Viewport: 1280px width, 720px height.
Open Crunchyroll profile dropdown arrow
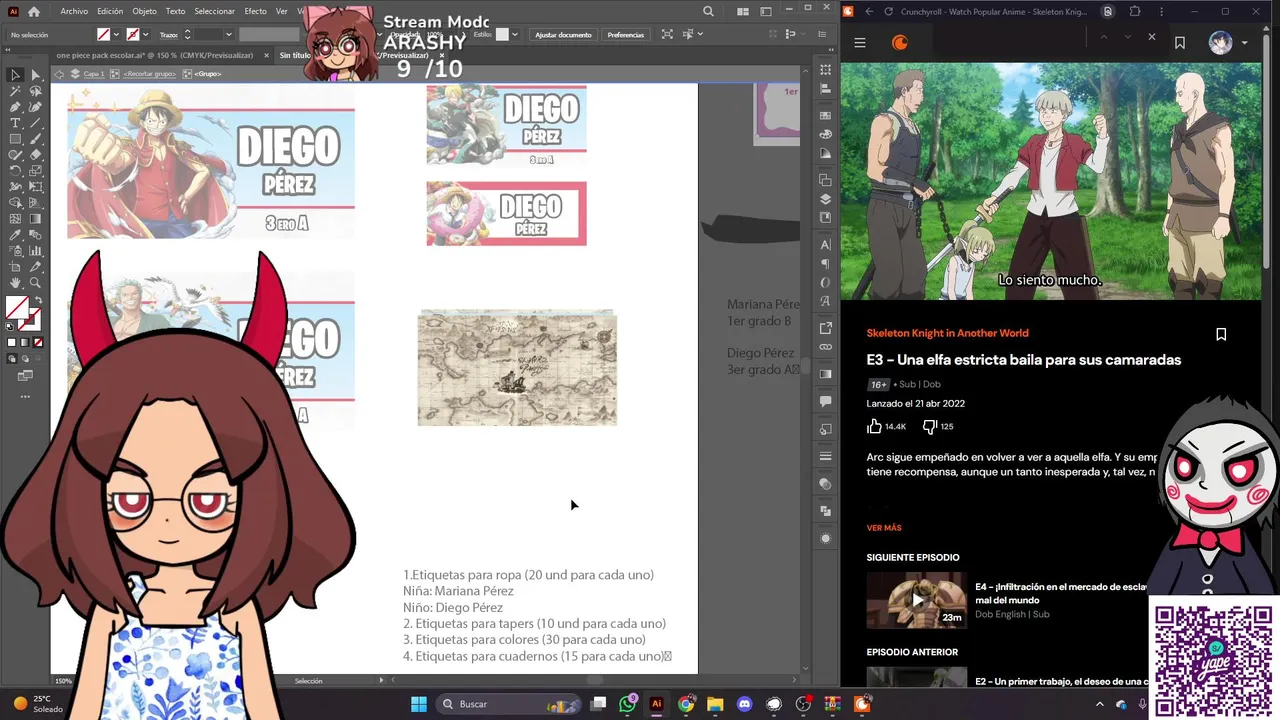[1244, 42]
